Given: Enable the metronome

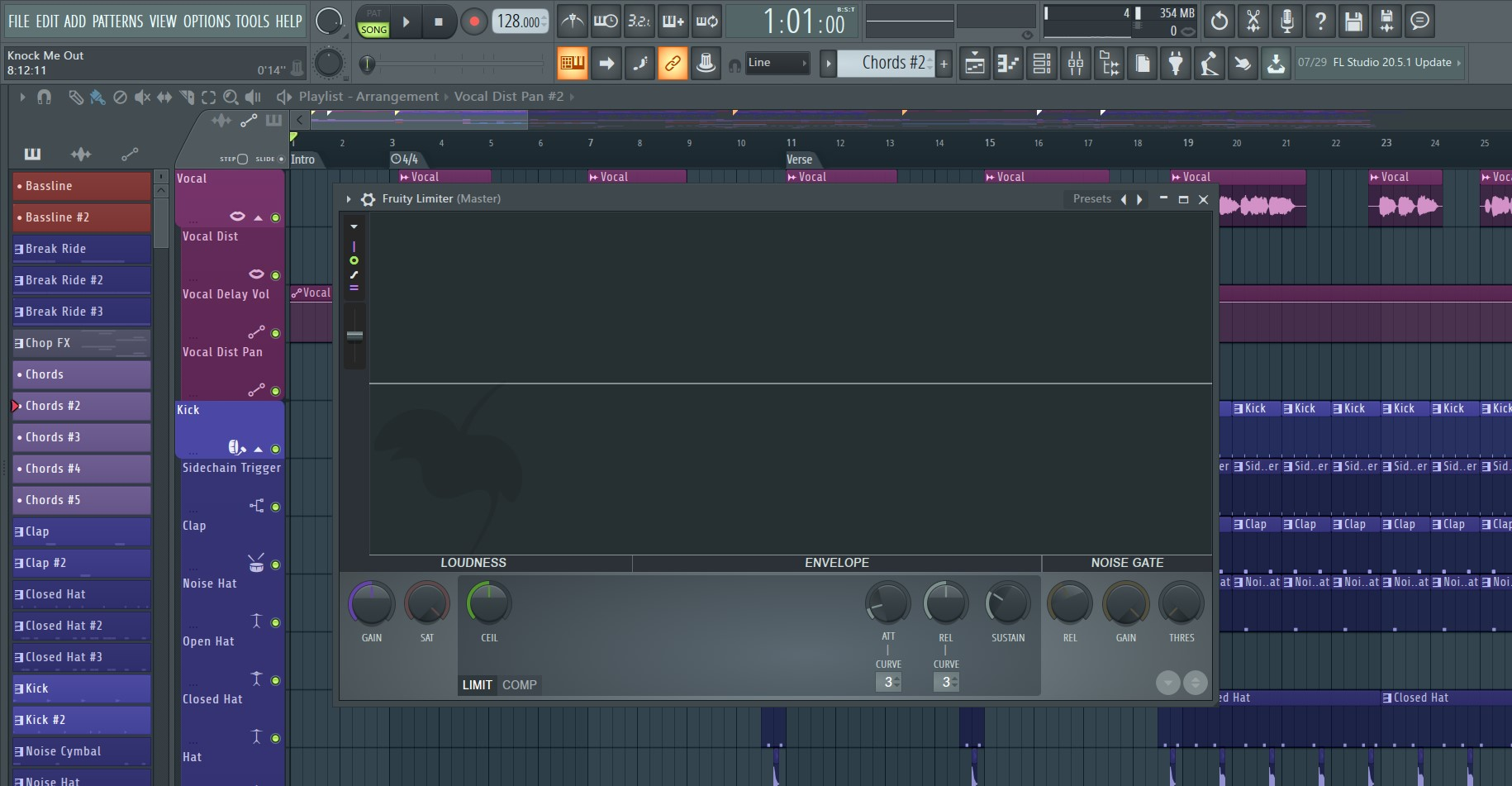Looking at the screenshot, I should click(573, 21).
